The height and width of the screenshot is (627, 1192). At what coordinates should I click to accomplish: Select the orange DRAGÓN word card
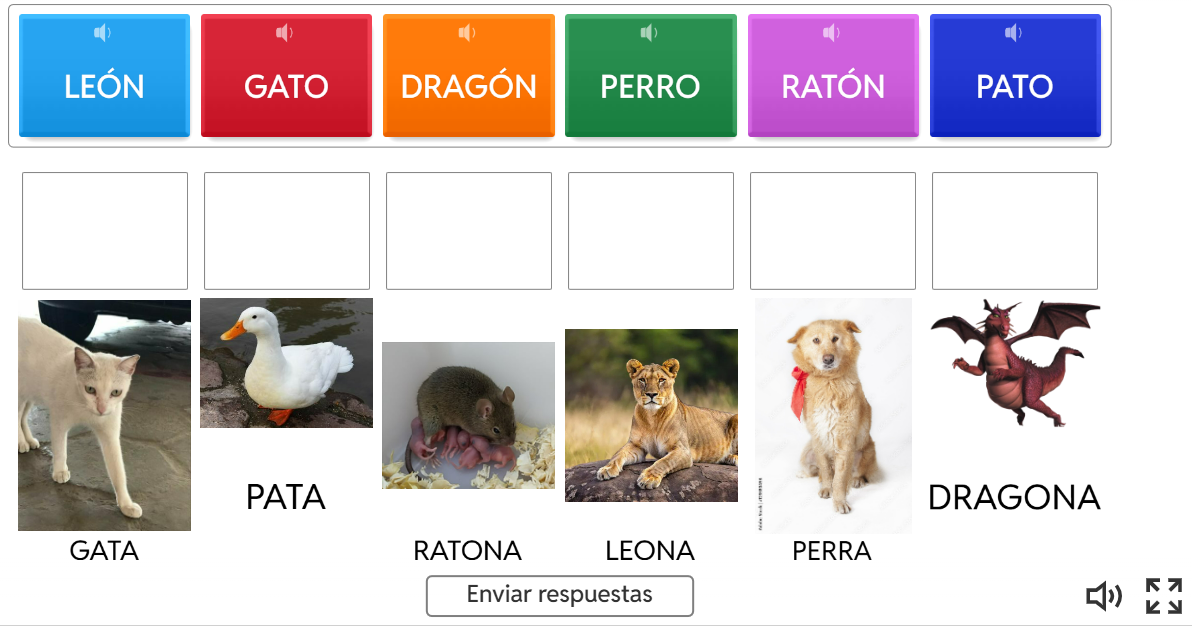point(468,76)
